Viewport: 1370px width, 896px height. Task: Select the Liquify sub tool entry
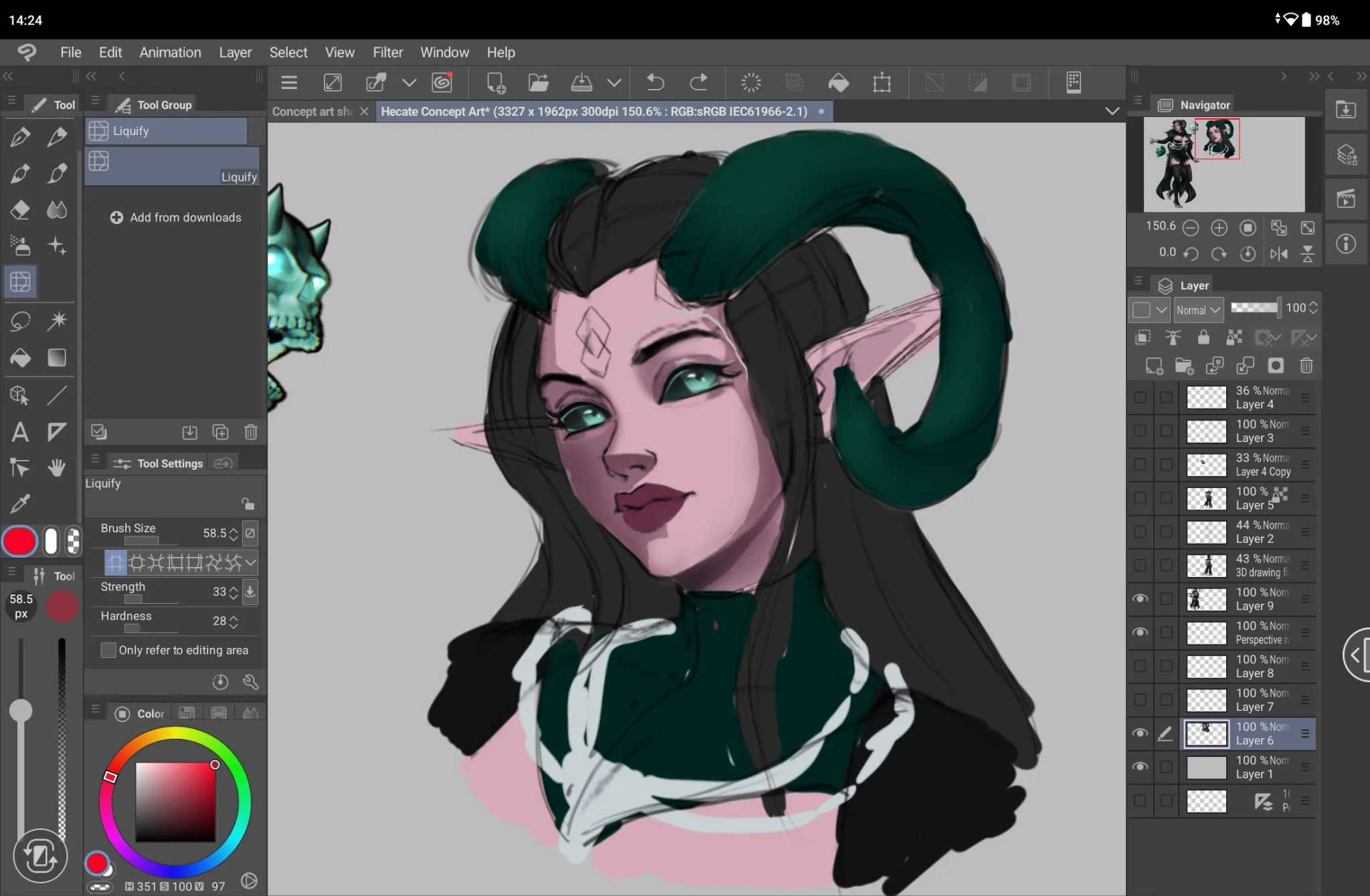point(173,166)
